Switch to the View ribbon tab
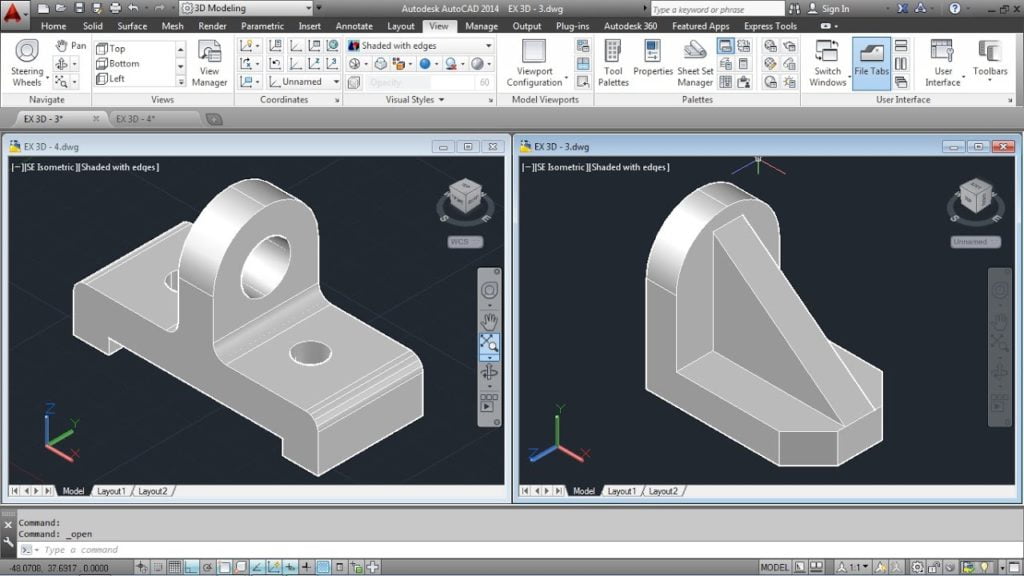This screenshot has height=576, width=1024. click(x=439, y=26)
